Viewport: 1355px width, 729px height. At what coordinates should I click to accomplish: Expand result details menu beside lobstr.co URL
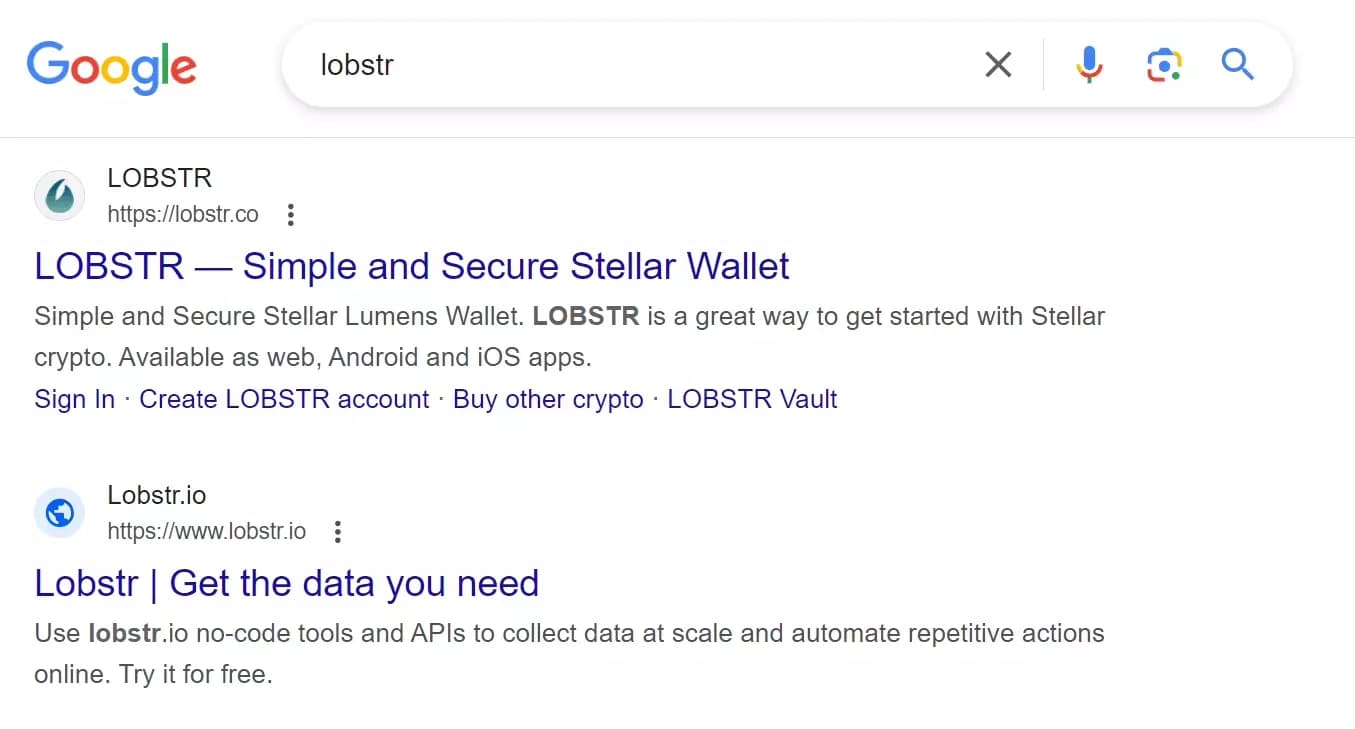[289, 214]
